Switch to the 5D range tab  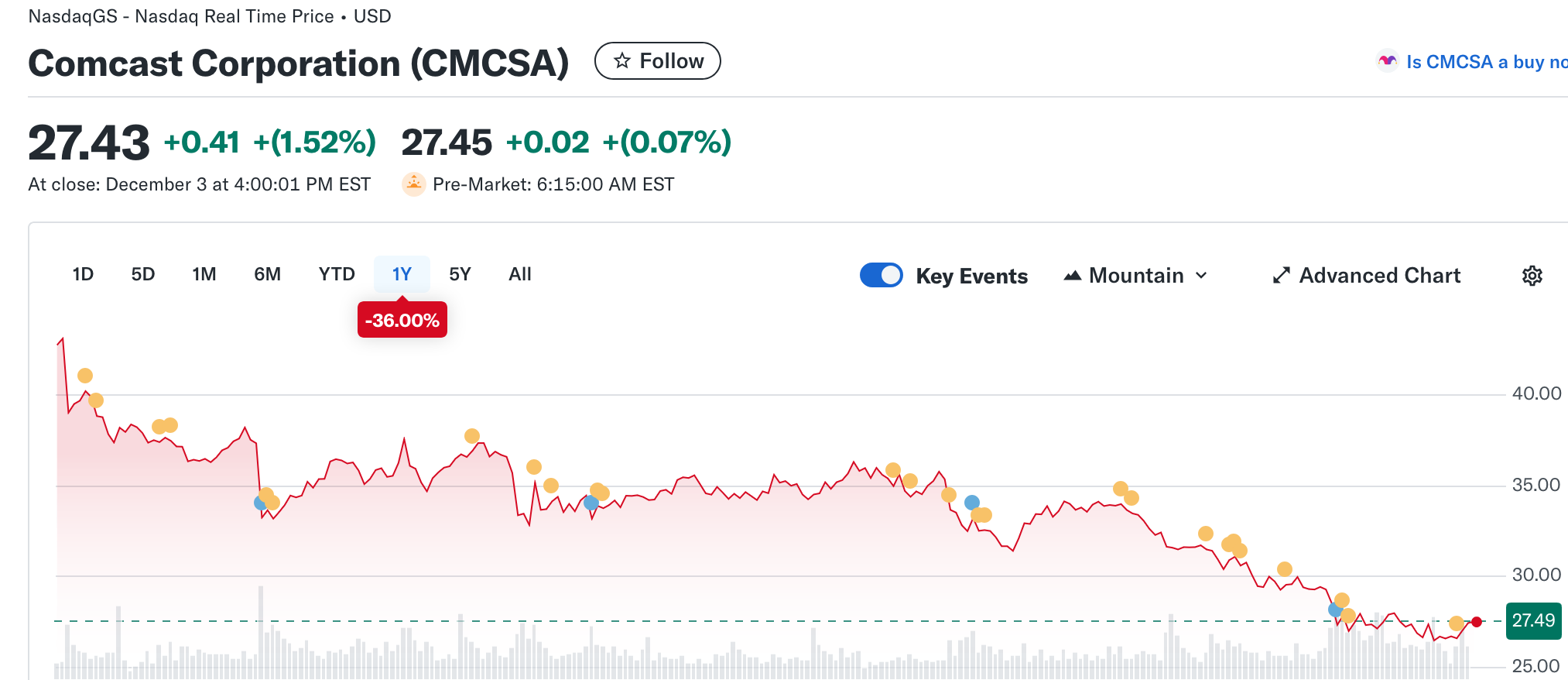pyautogui.click(x=143, y=274)
